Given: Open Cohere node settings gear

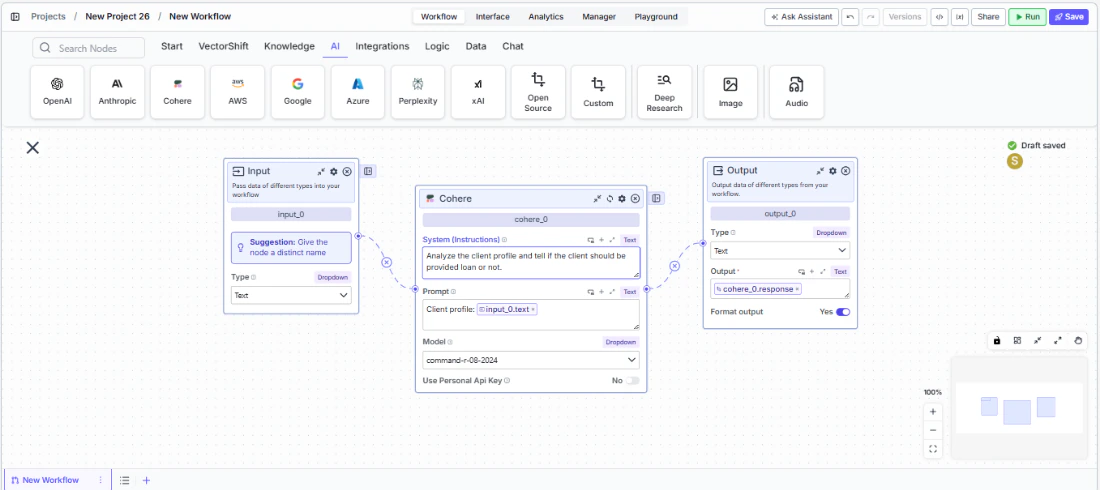Looking at the screenshot, I should [x=622, y=199].
